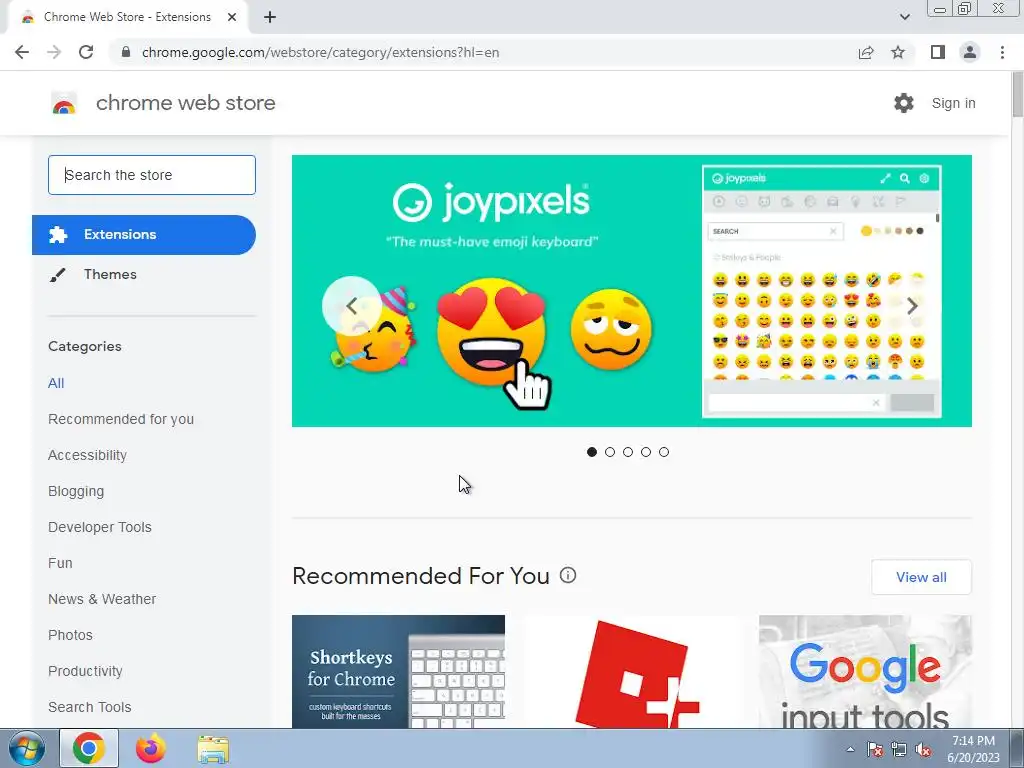
Task: Click the page vertical scrollbar thumb
Action: pos(1017,95)
